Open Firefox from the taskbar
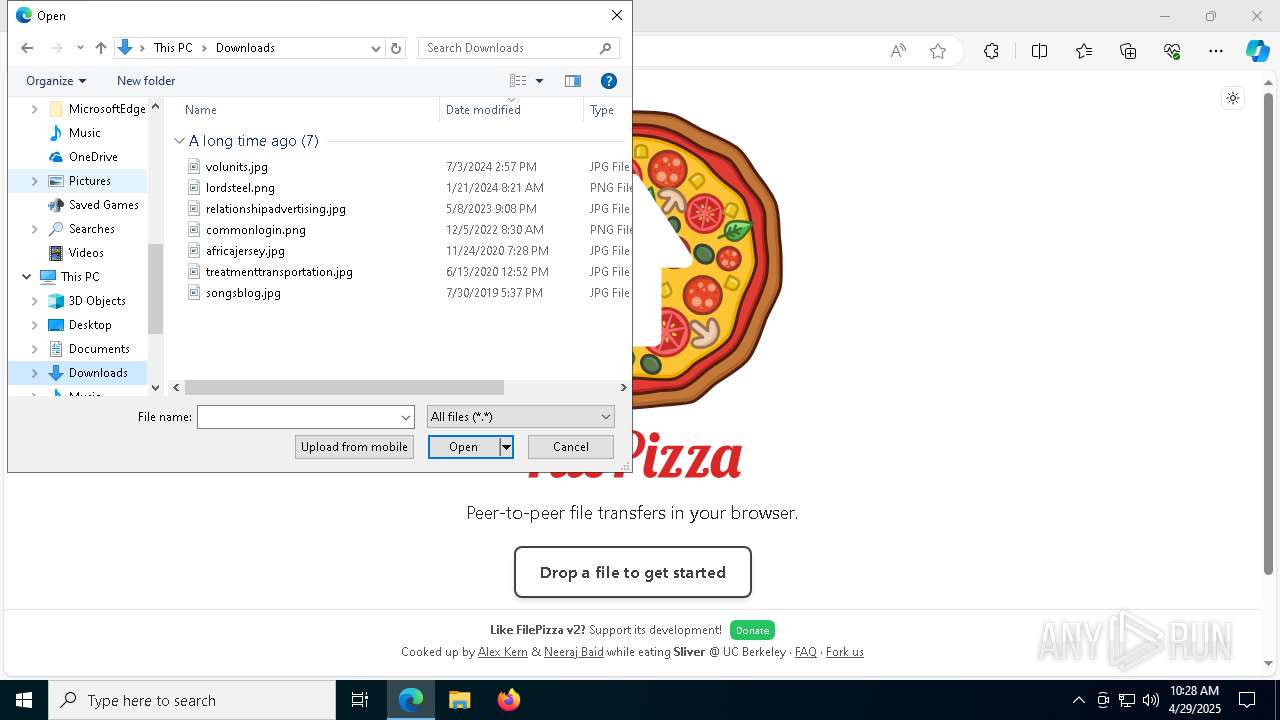Screen dimensions: 1280x720 pos(508,700)
